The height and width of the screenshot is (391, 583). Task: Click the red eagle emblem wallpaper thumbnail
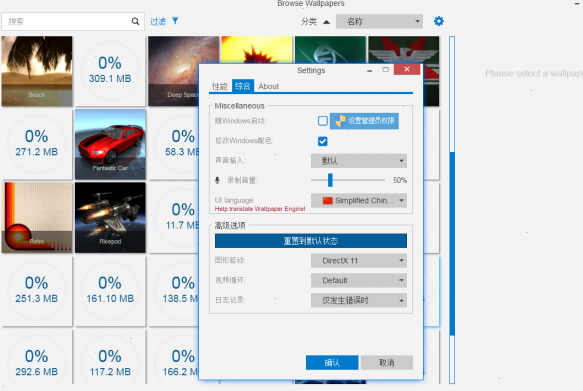404,50
